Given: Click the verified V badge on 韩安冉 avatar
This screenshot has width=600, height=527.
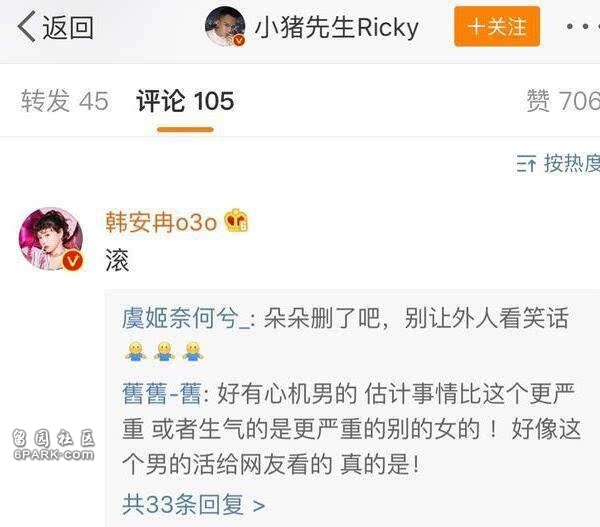Looking at the screenshot, I should (x=73, y=261).
